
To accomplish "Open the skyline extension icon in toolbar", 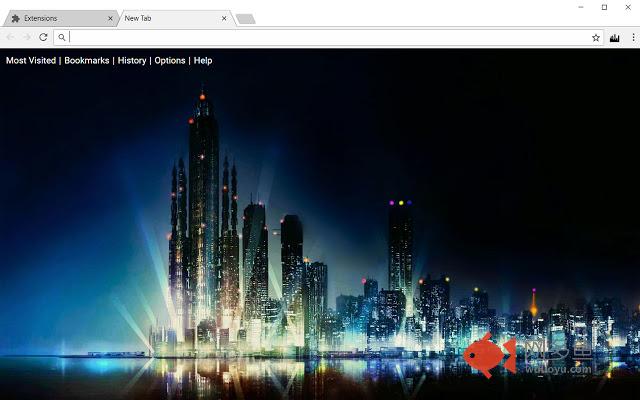I will pos(614,38).
